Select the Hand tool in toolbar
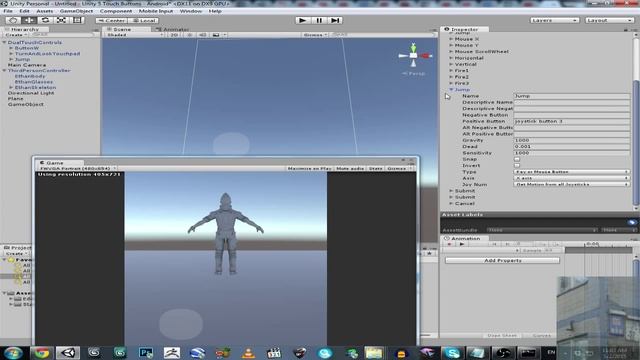Screen dimensions: 640x360 [x=13, y=20]
